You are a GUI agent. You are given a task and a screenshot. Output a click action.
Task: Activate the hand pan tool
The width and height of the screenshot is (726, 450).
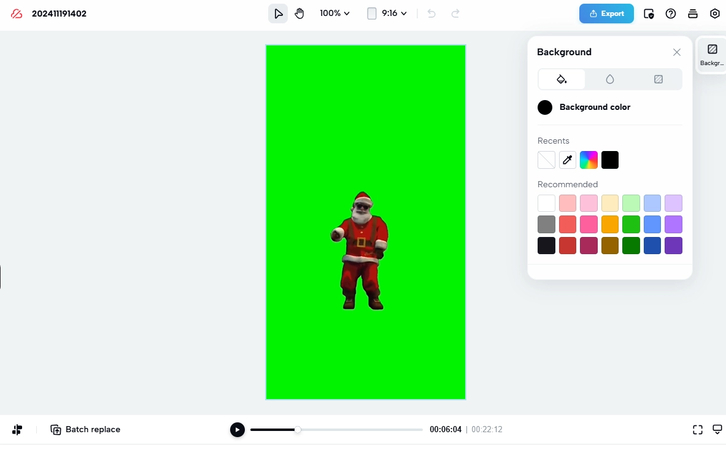[299, 14]
